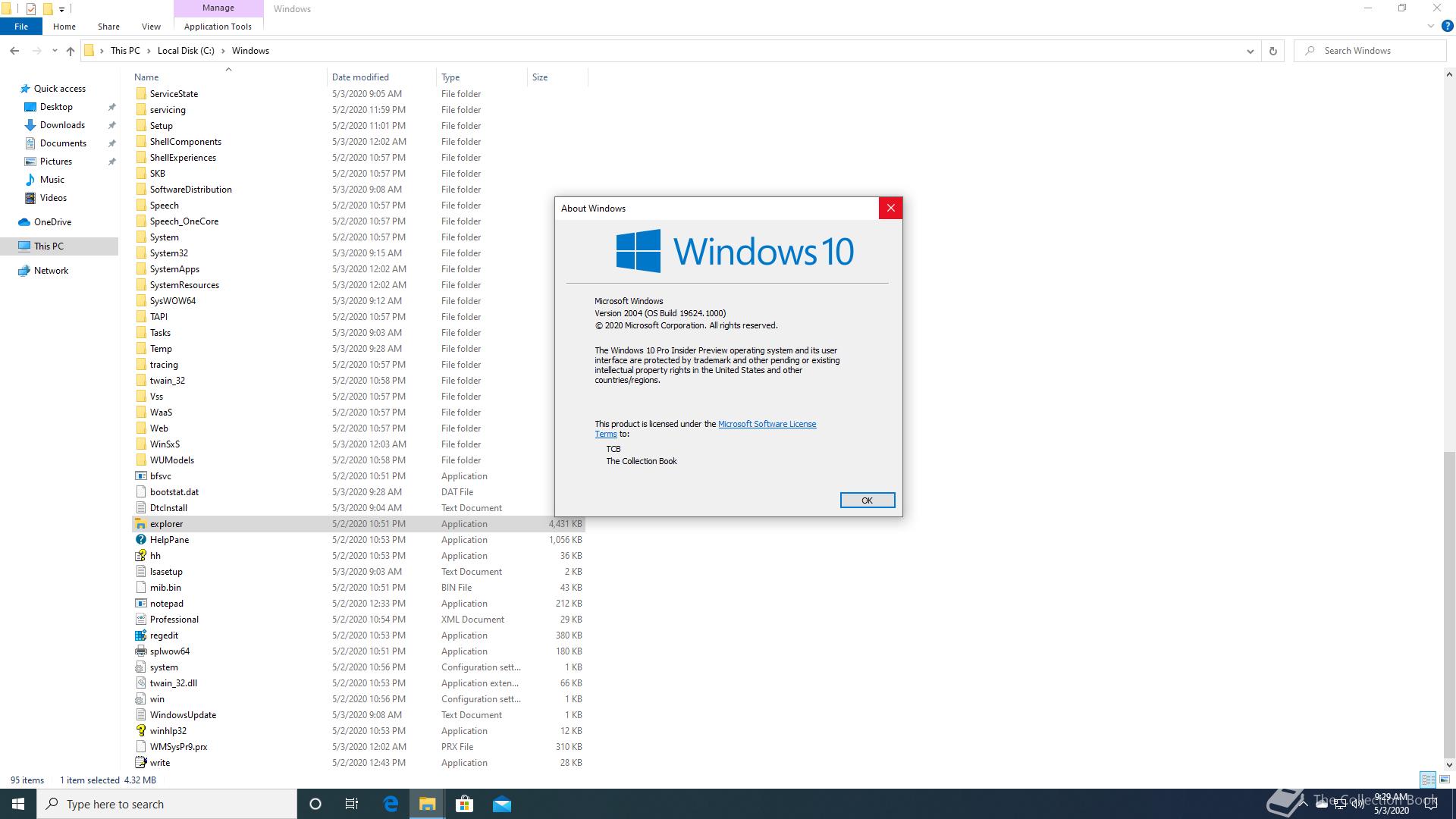Refresh the Windows folder view

1273,51
